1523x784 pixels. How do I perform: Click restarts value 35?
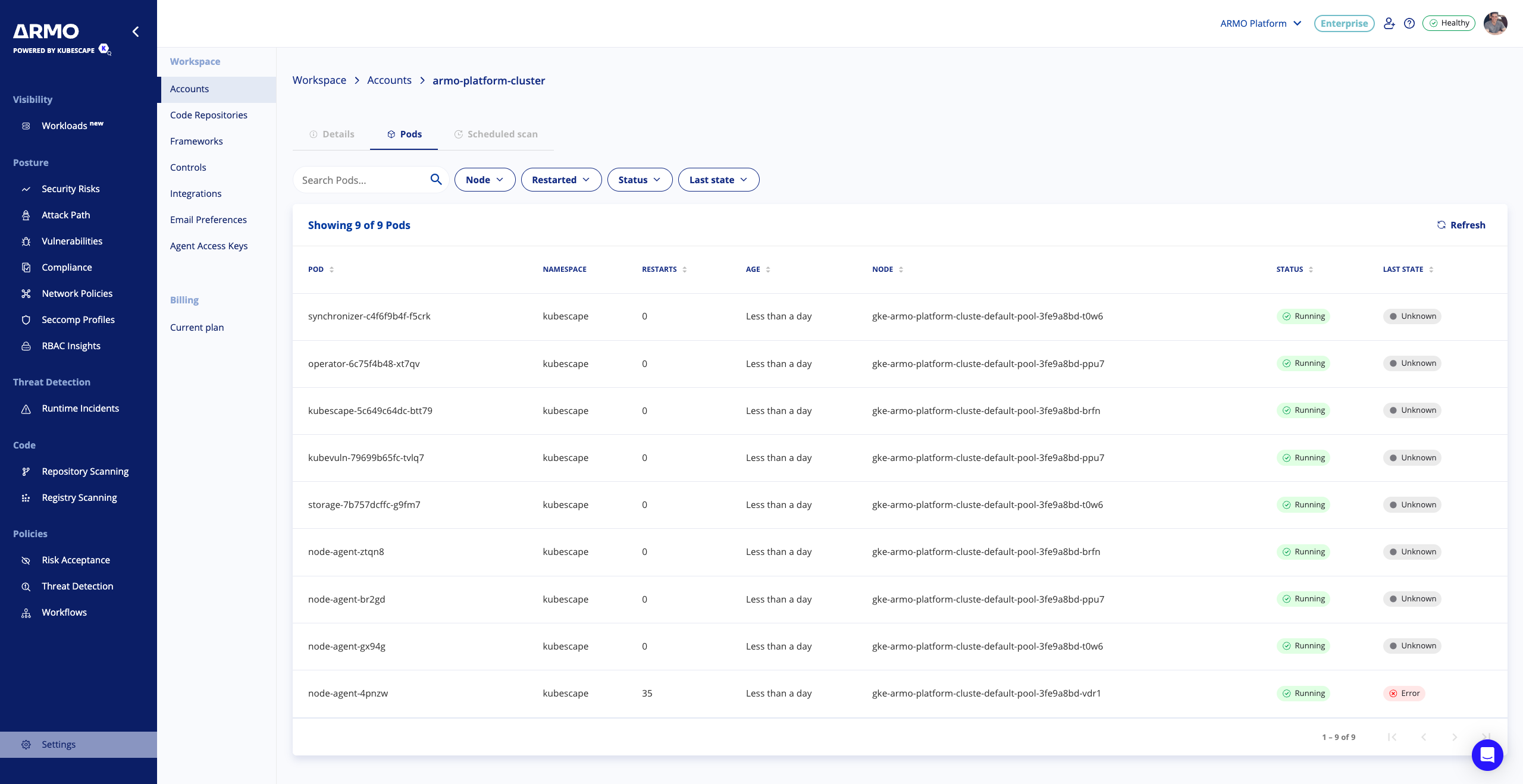point(647,694)
